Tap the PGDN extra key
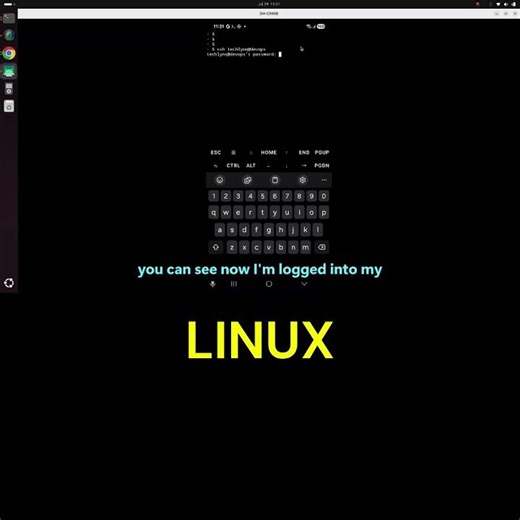This screenshot has width=520, height=520. (x=322, y=165)
